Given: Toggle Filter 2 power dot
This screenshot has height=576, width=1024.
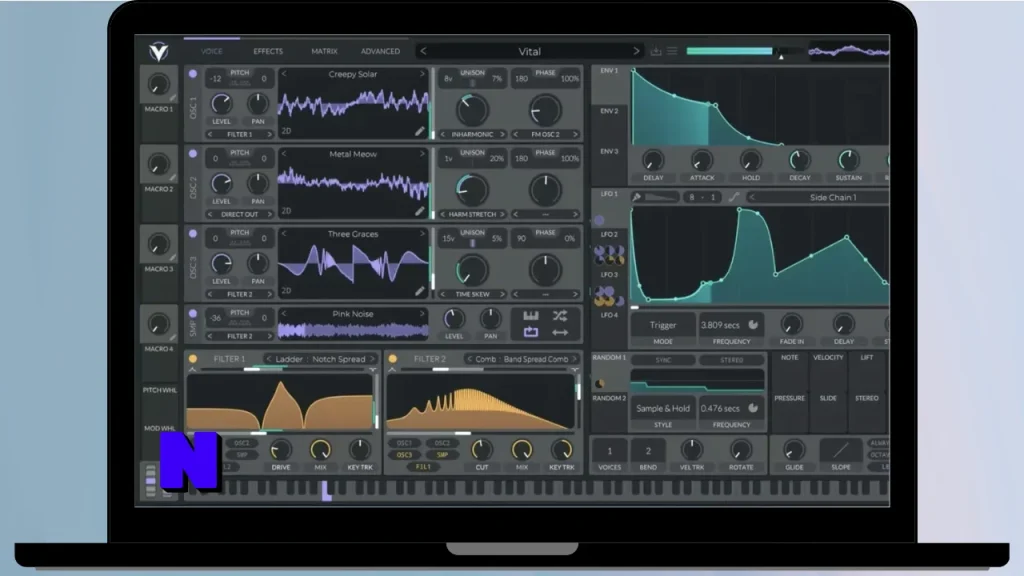Looking at the screenshot, I should click(392, 359).
